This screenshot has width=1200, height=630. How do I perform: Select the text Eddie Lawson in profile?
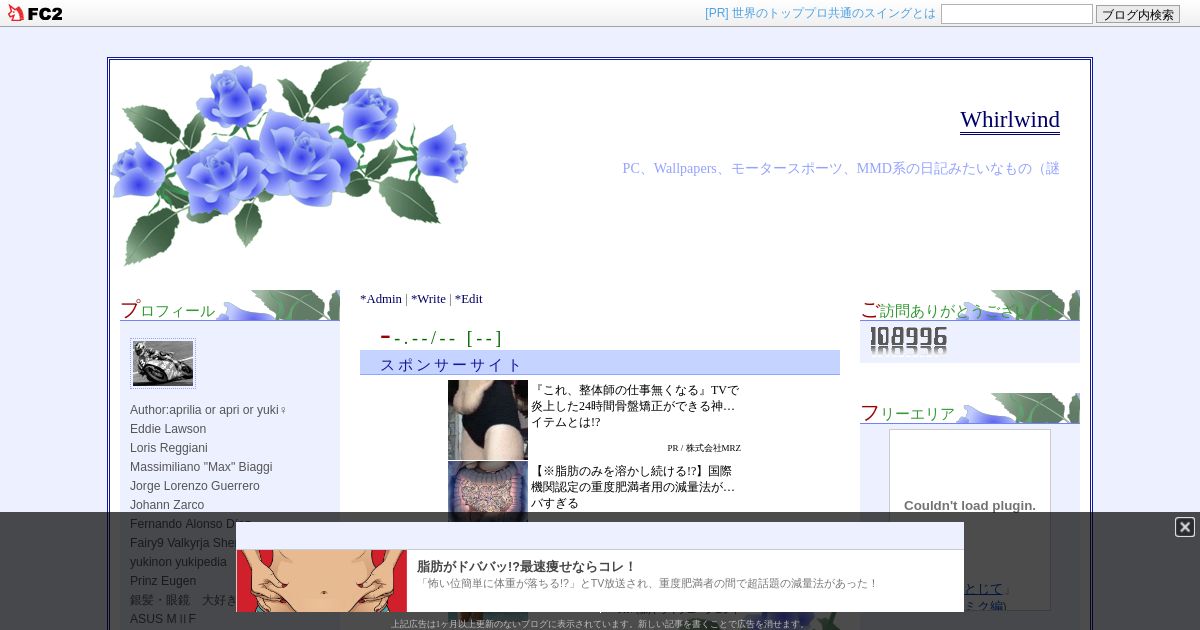coord(168,429)
